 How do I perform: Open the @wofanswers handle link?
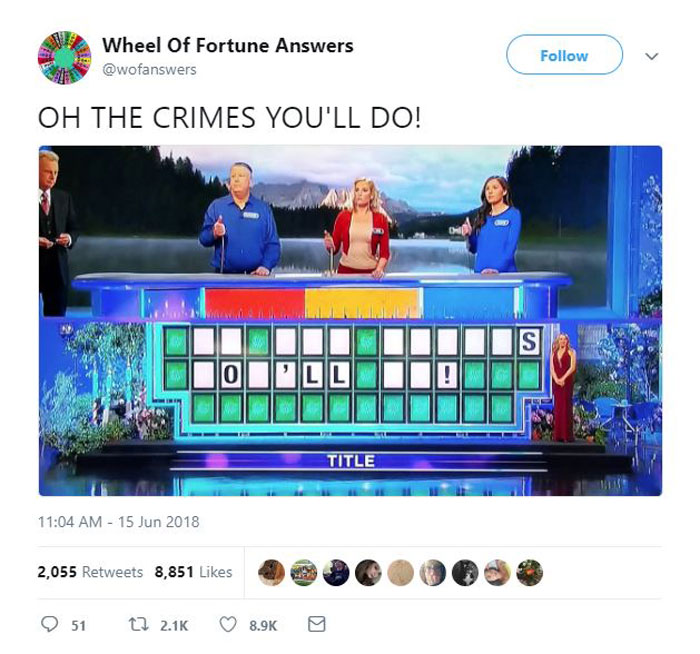[x=149, y=70]
